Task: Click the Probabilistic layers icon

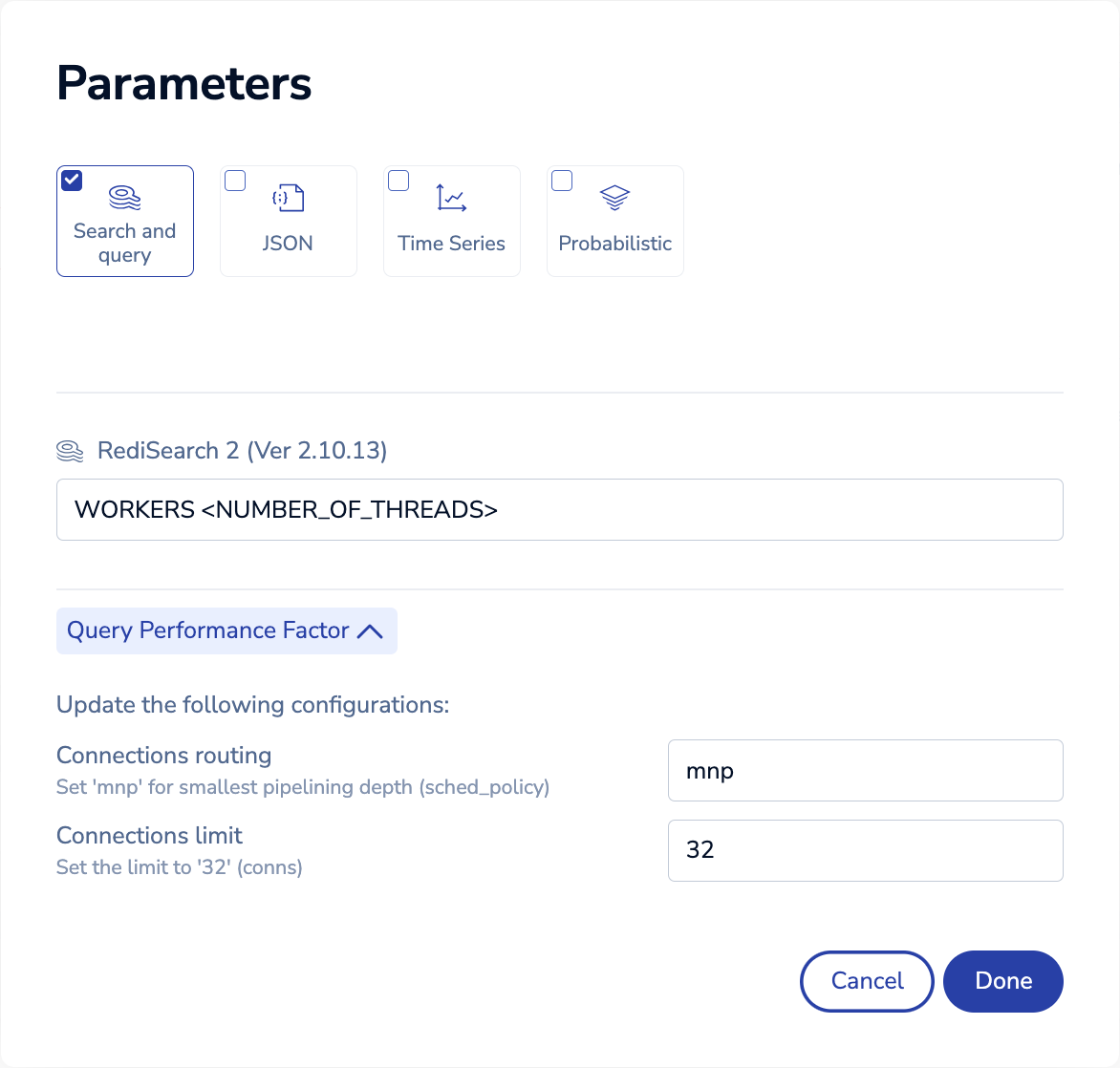Action: point(614,198)
